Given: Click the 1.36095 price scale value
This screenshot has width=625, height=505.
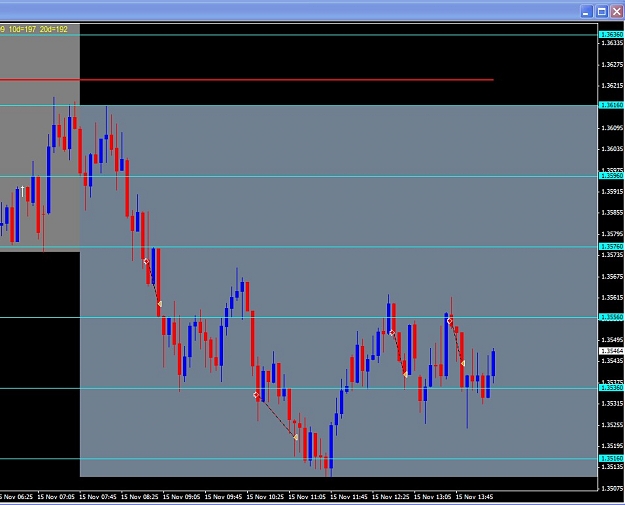Looking at the screenshot, I should tap(612, 128).
